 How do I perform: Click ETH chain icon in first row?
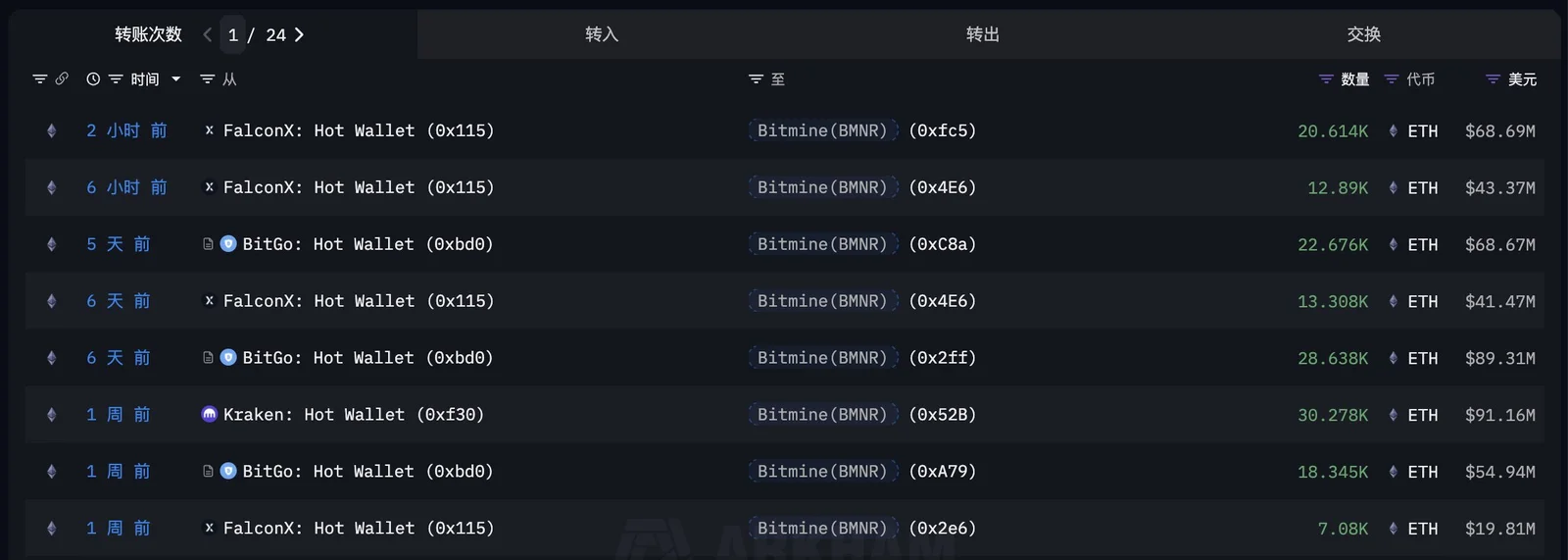point(52,130)
